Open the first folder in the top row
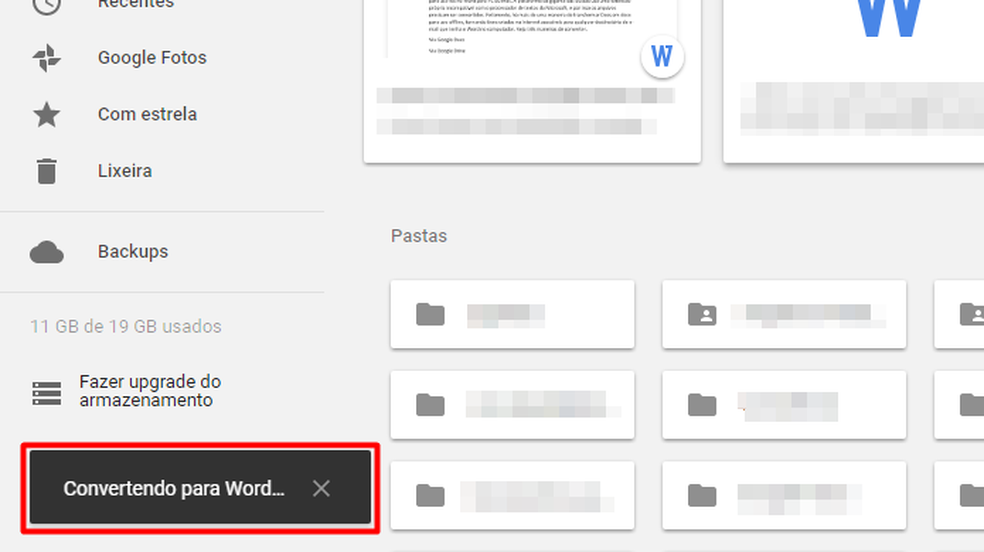This screenshot has width=984, height=552. (512, 314)
